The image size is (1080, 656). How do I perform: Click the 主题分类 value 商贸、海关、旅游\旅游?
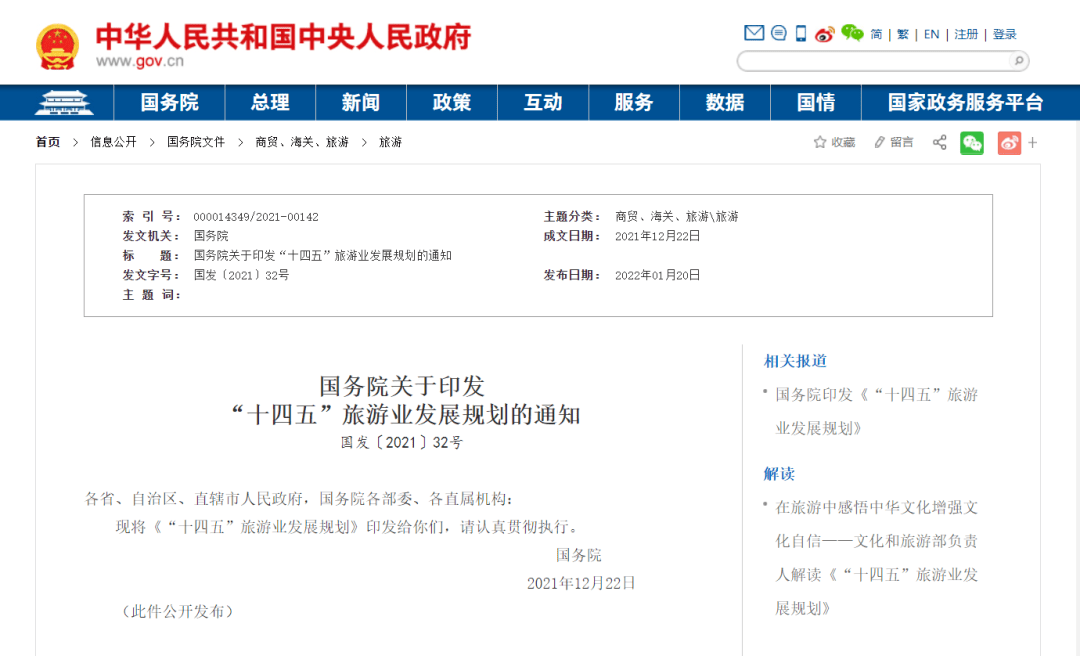click(676, 216)
